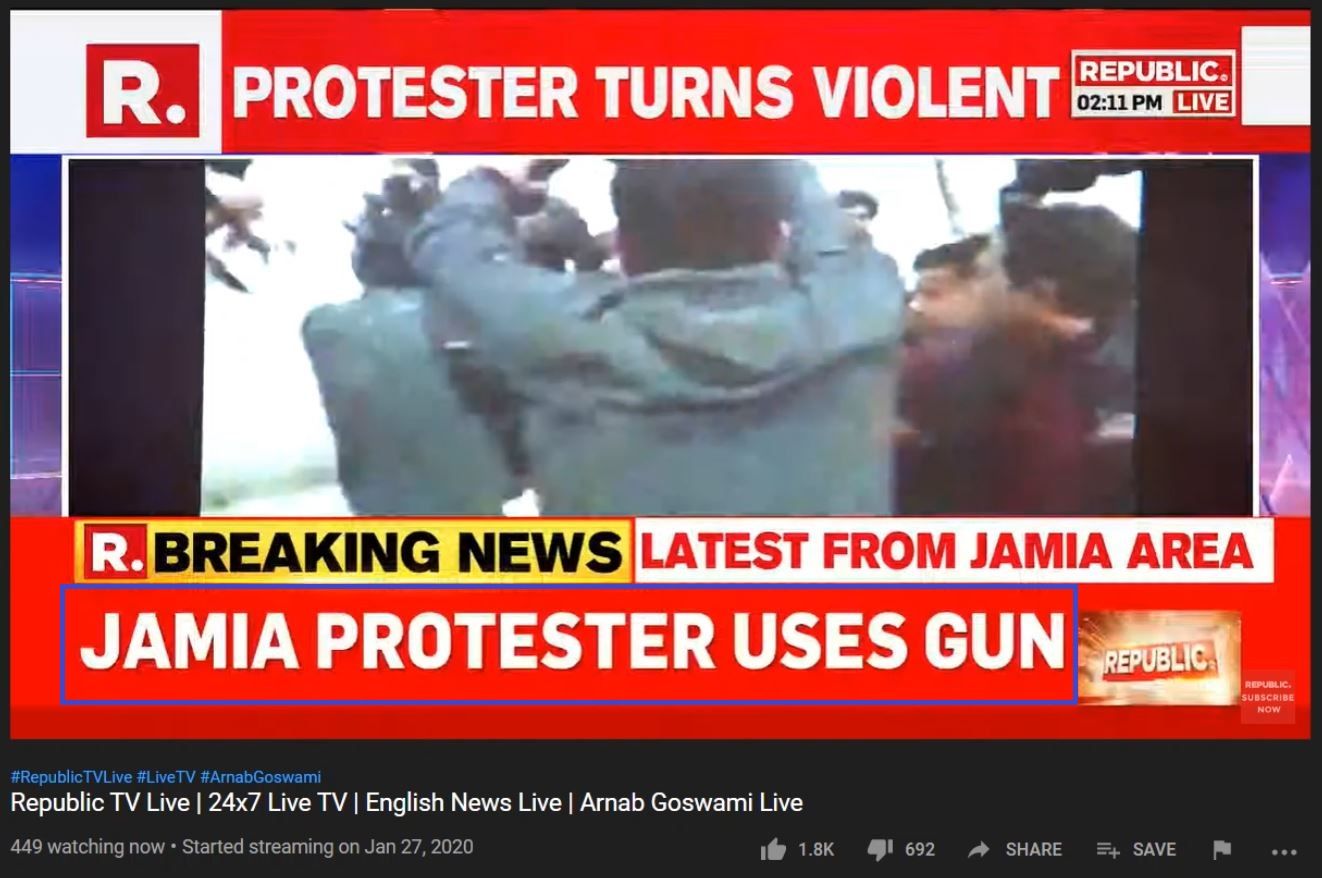This screenshot has width=1322, height=878.
Task: Open the three-dot more options menu
Action: coord(1284,852)
